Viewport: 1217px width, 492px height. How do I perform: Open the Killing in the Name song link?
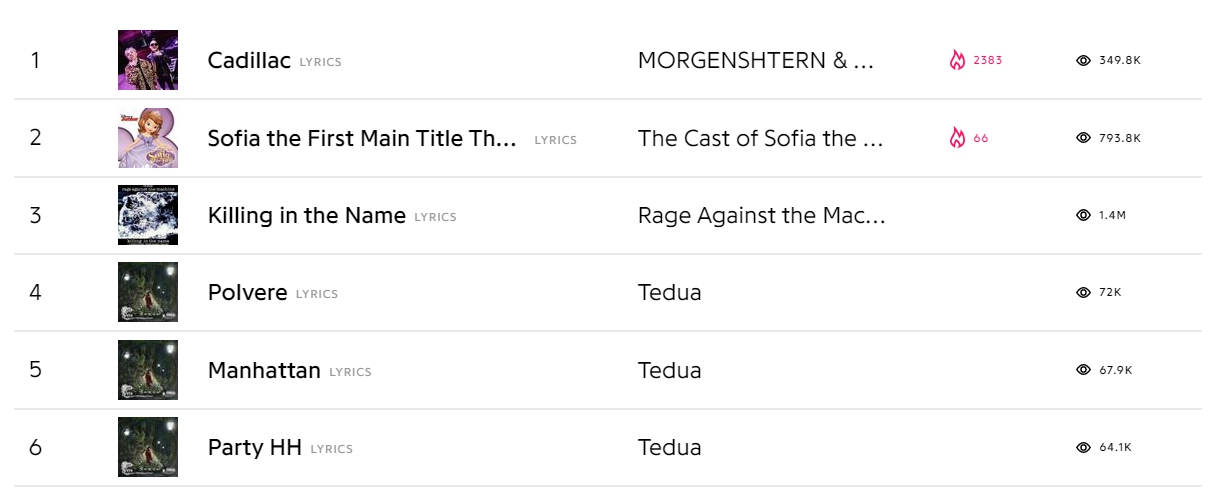coord(306,216)
